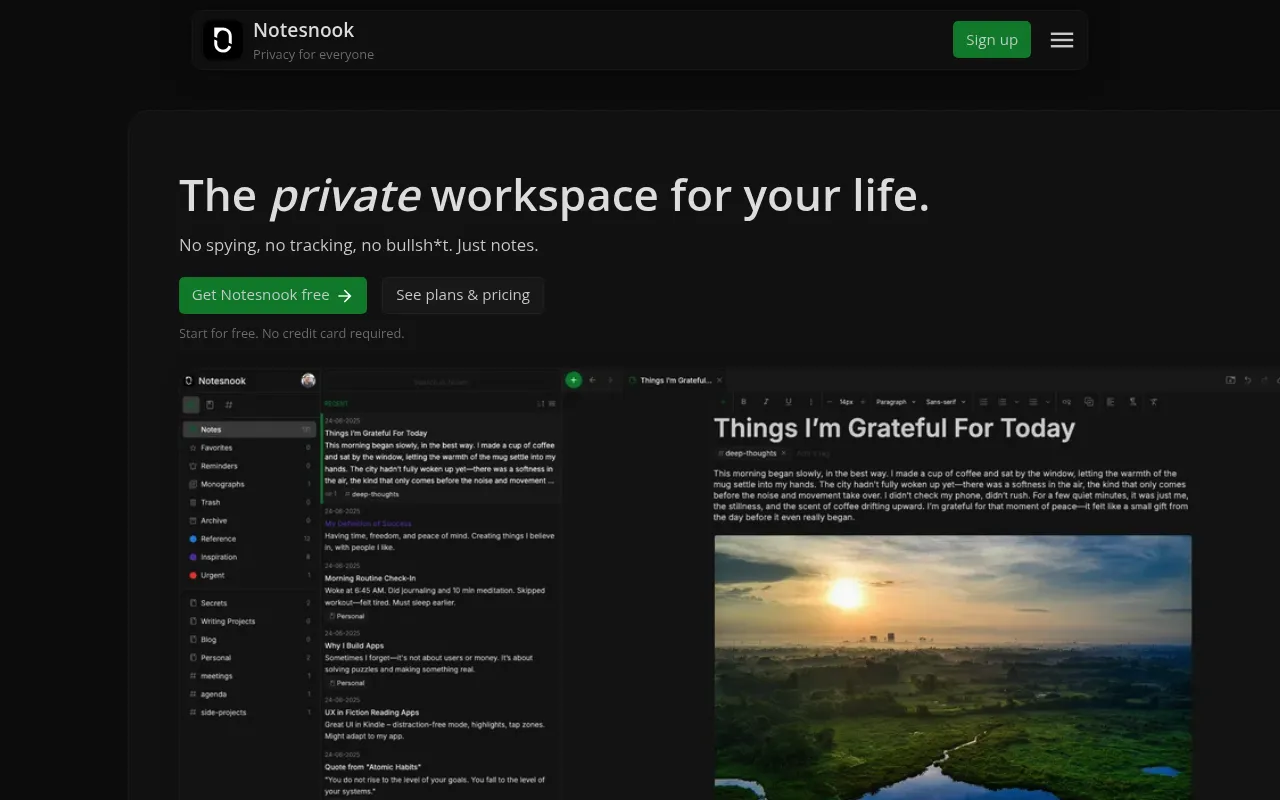Click the insert link icon in the toolbar
The width and height of the screenshot is (1280, 800).
point(1067,402)
